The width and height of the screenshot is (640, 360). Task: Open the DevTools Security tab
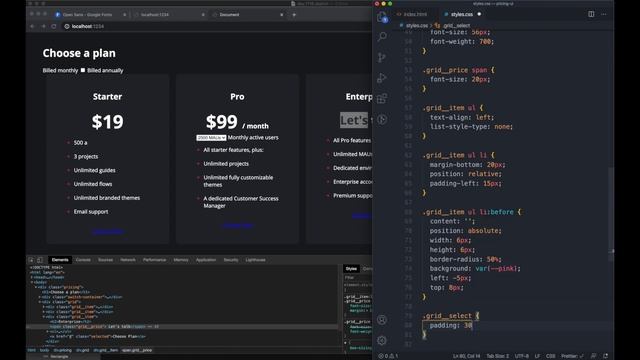tap(231, 260)
